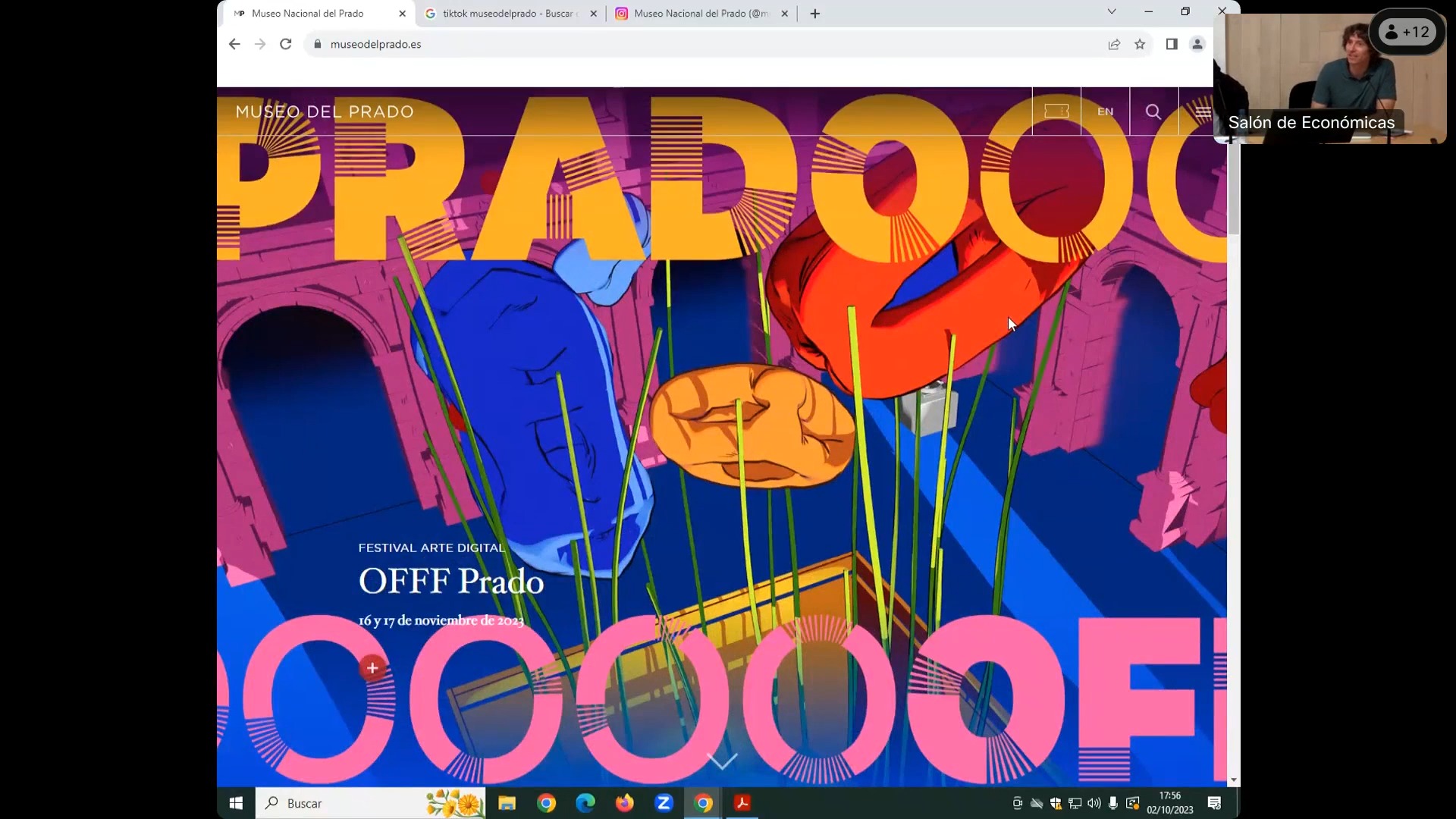The width and height of the screenshot is (1456, 819).
Task: Open the OFFF Prado festival title
Action: [451, 582]
